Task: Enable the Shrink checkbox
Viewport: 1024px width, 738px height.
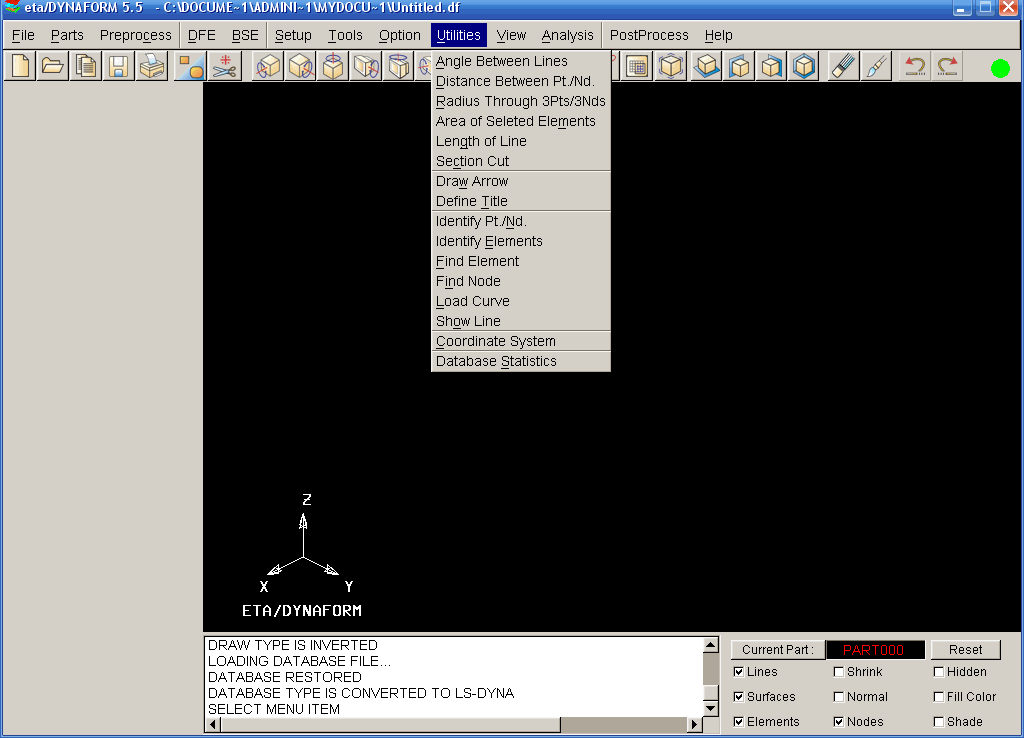Action: 839,672
